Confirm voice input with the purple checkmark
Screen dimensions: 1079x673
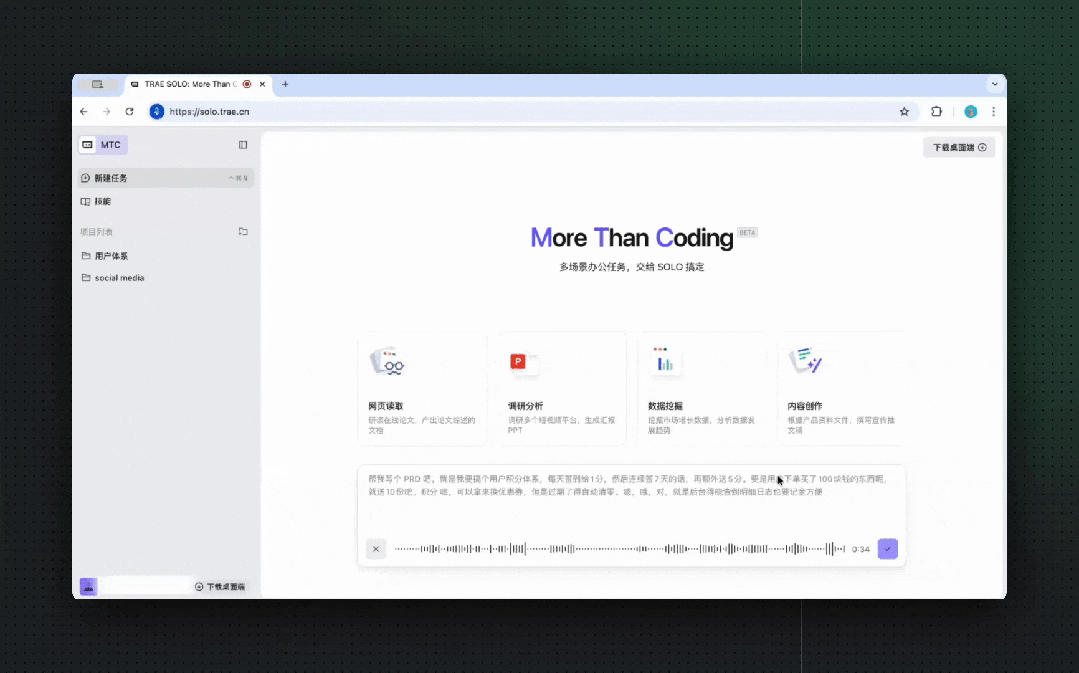pos(887,549)
